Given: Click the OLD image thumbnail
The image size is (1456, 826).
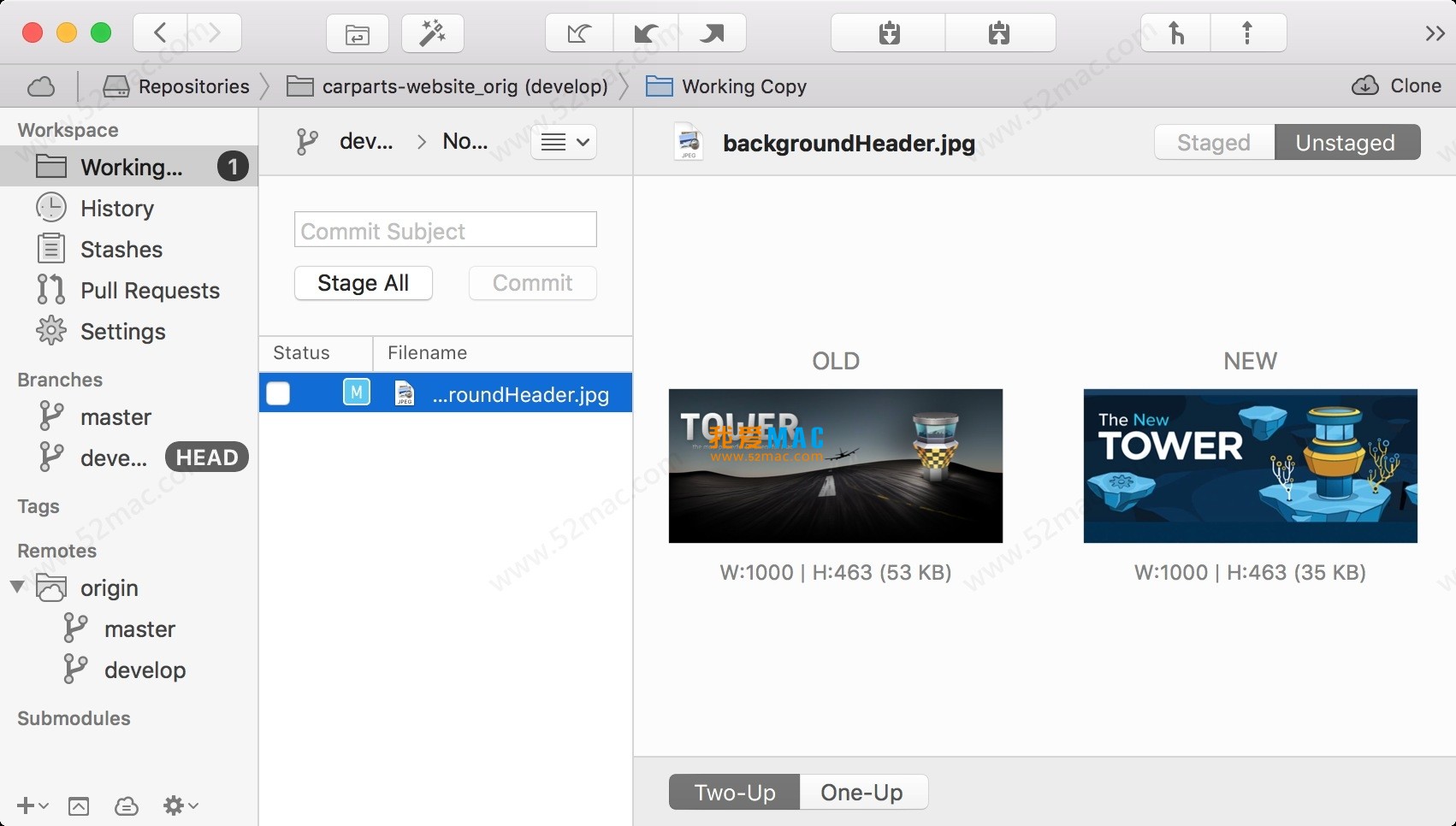Looking at the screenshot, I should (836, 466).
